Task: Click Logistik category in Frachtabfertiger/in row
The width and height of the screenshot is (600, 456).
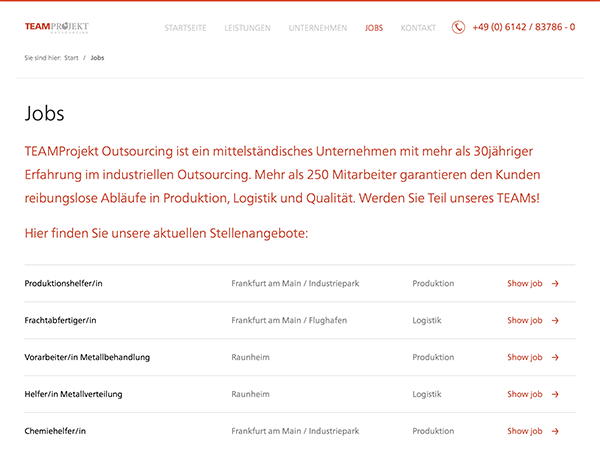Action: [x=427, y=321]
